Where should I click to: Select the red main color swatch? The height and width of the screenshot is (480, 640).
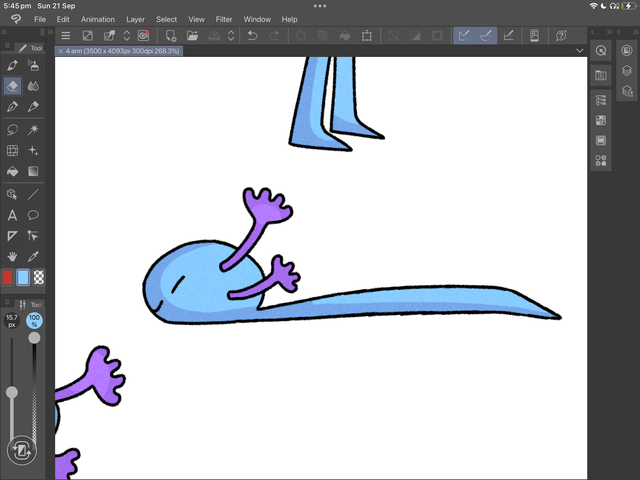pos(8,278)
